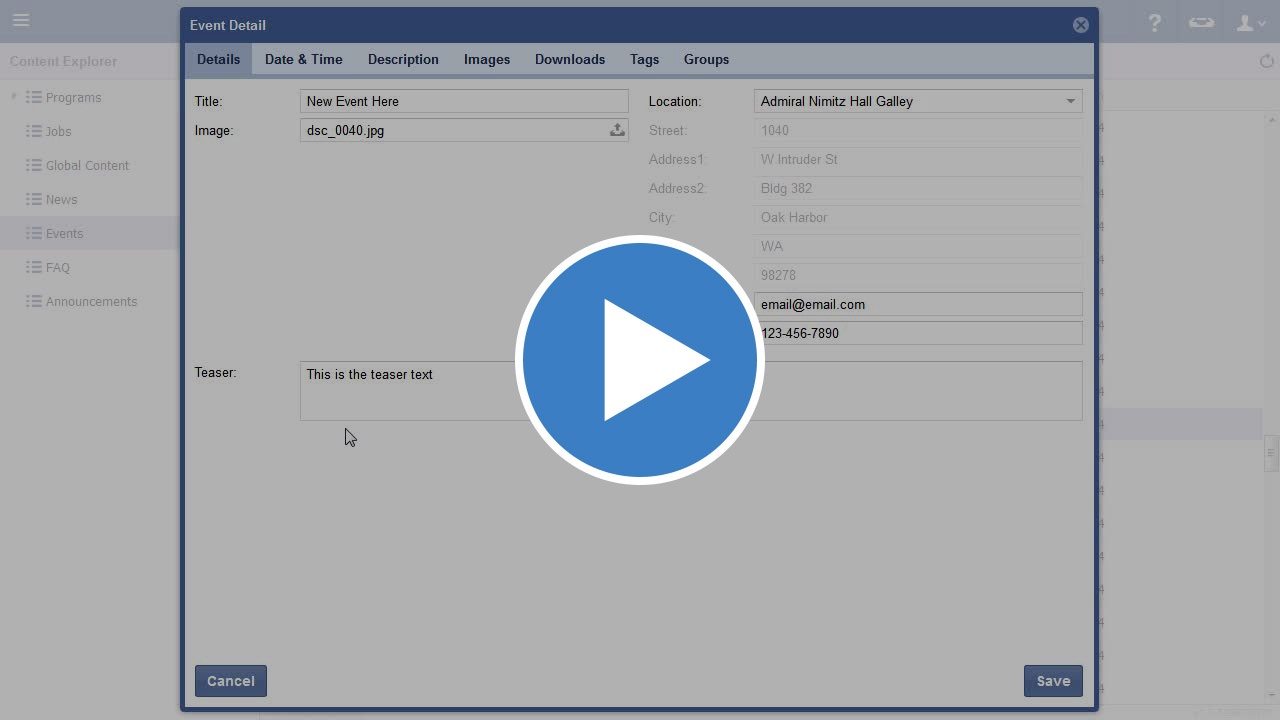Select Events in Content Explorer
1280x720 pixels.
tap(64, 233)
